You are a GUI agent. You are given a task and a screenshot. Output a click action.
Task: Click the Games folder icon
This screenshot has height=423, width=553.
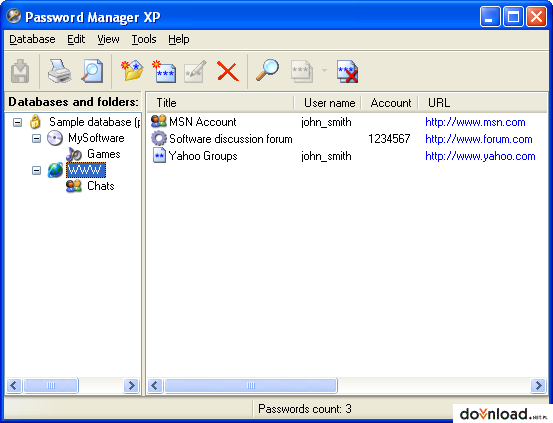coord(74,154)
